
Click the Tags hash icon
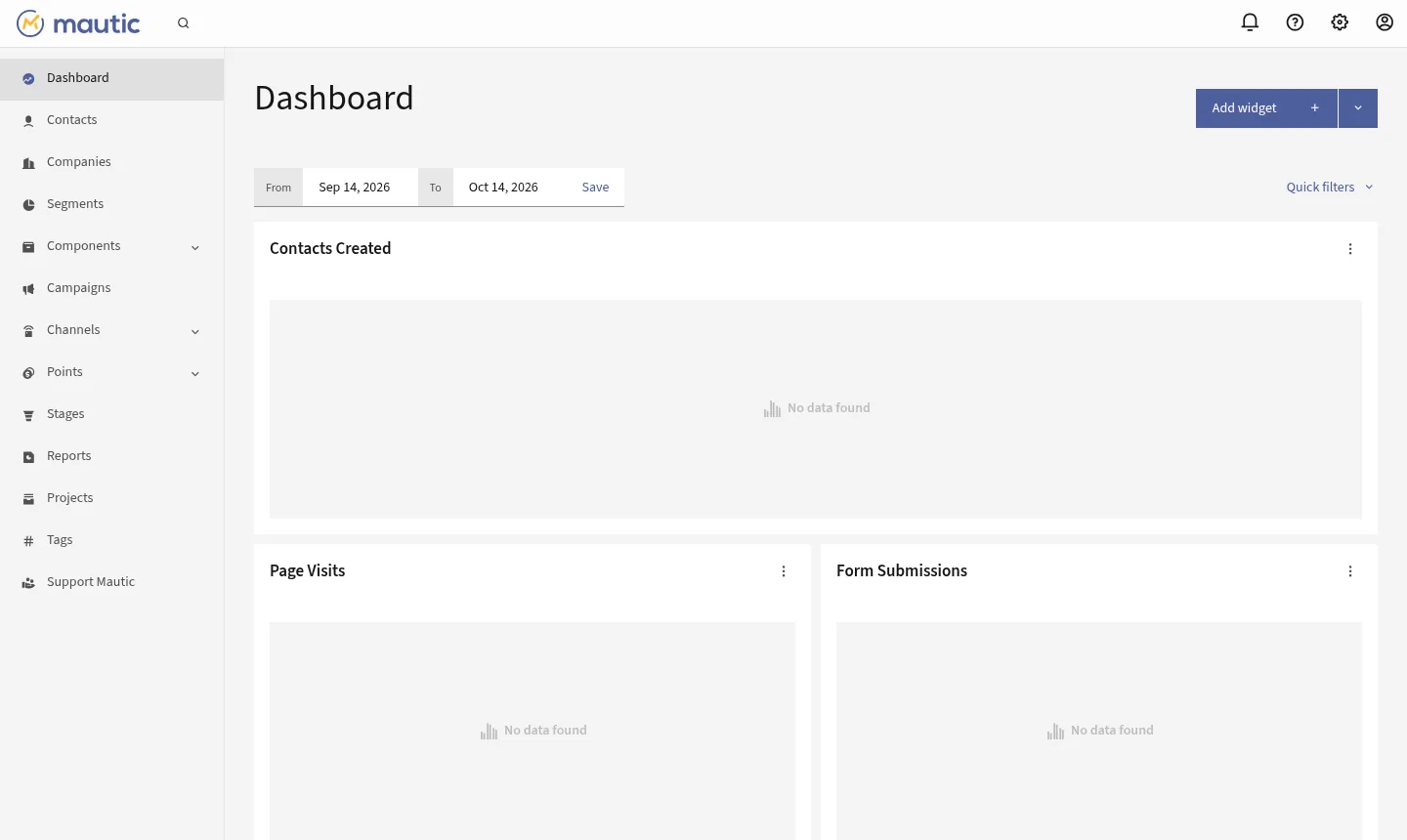28,541
